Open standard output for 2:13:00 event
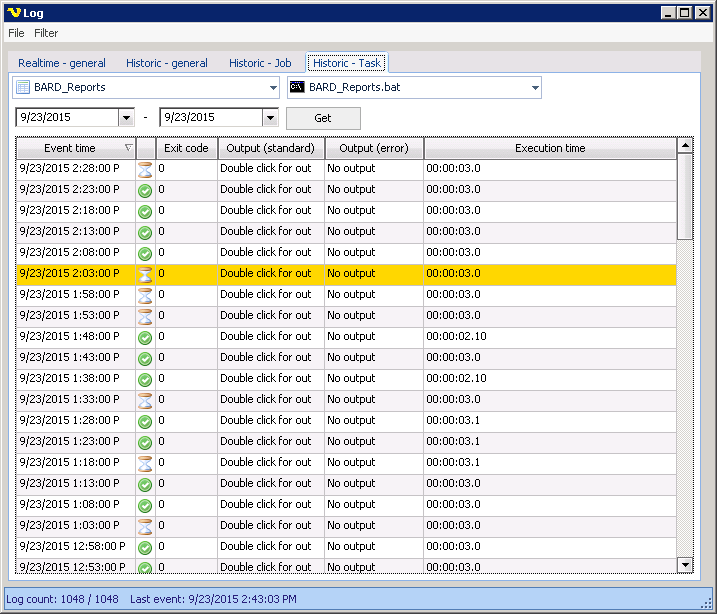This screenshot has height=614, width=717. (266, 232)
